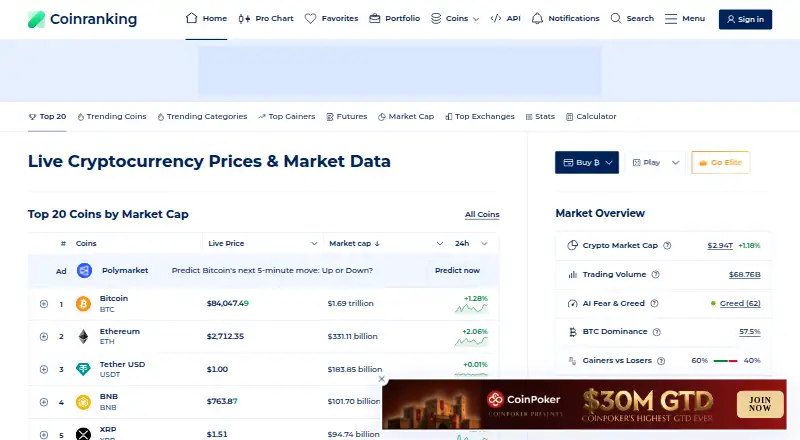This screenshot has width=800, height=440.
Task: Click JOIN NOW on CoinPoker ad
Action: click(x=760, y=404)
